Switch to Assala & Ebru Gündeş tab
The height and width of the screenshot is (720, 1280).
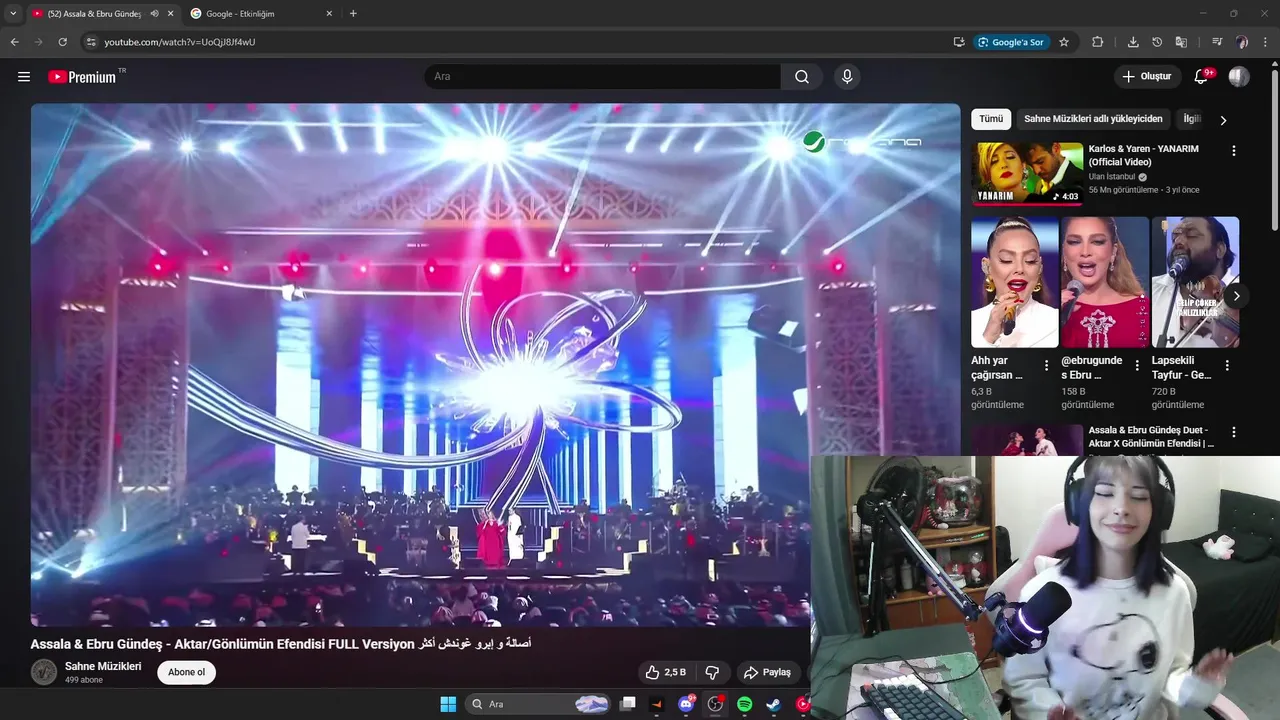(95, 13)
